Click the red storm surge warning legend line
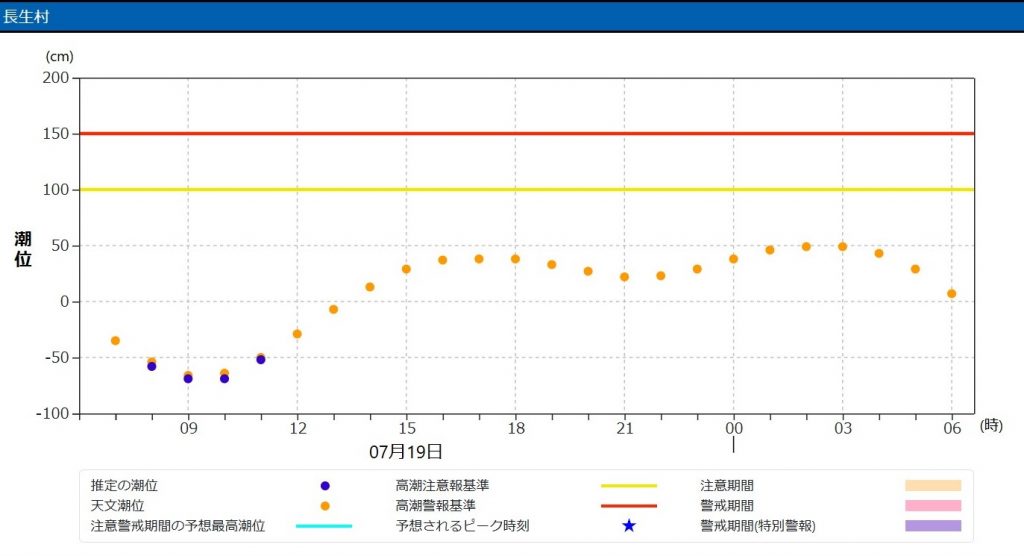This screenshot has height=556, width=1024. 628,506
